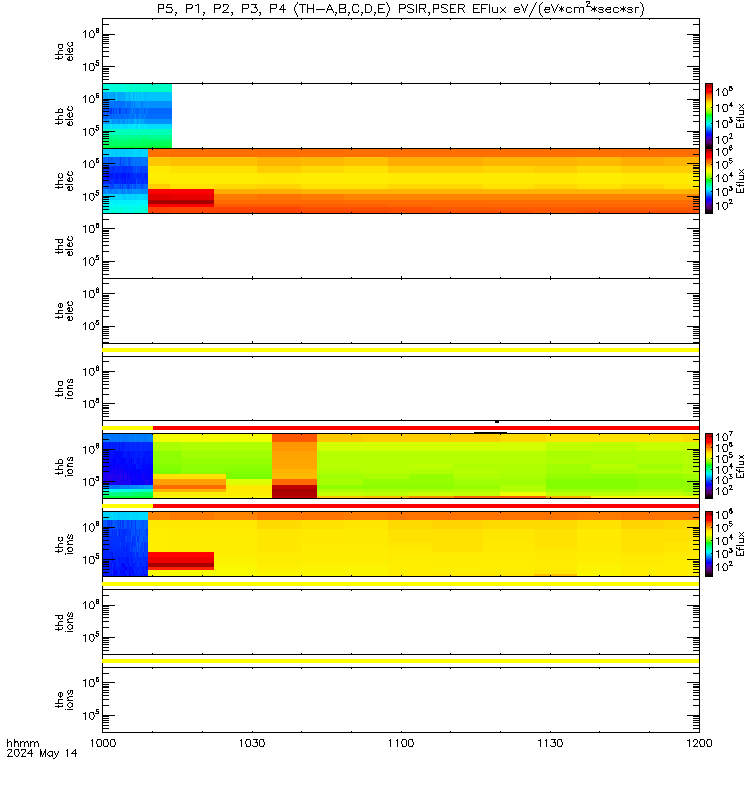750x800 pixels.
Task: Select the 'thd elec' panel label
Action: pyautogui.click(x=65, y=246)
